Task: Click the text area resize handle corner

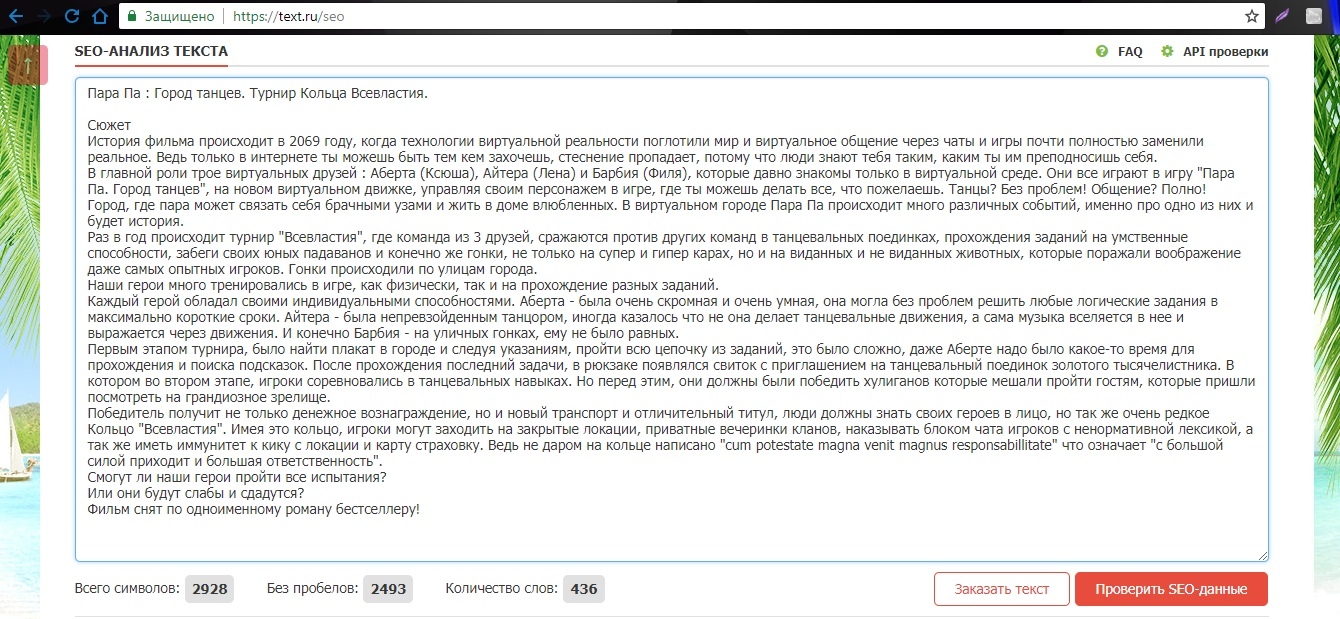Action: [x=1263, y=555]
